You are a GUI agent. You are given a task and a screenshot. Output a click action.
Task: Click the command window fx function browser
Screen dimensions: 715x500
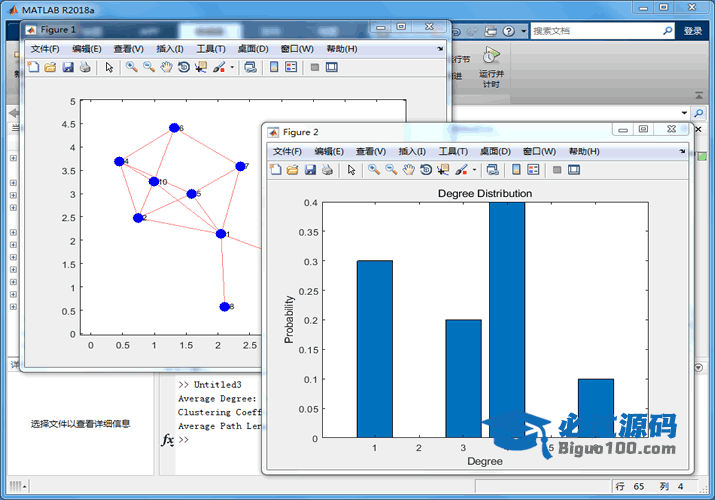(168, 440)
